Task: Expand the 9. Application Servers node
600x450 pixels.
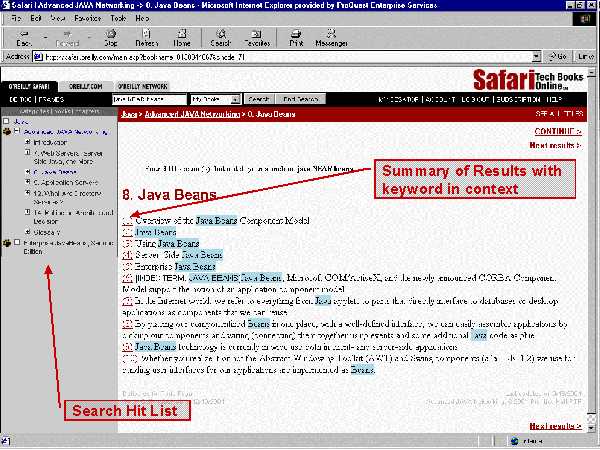Action: (x=28, y=182)
